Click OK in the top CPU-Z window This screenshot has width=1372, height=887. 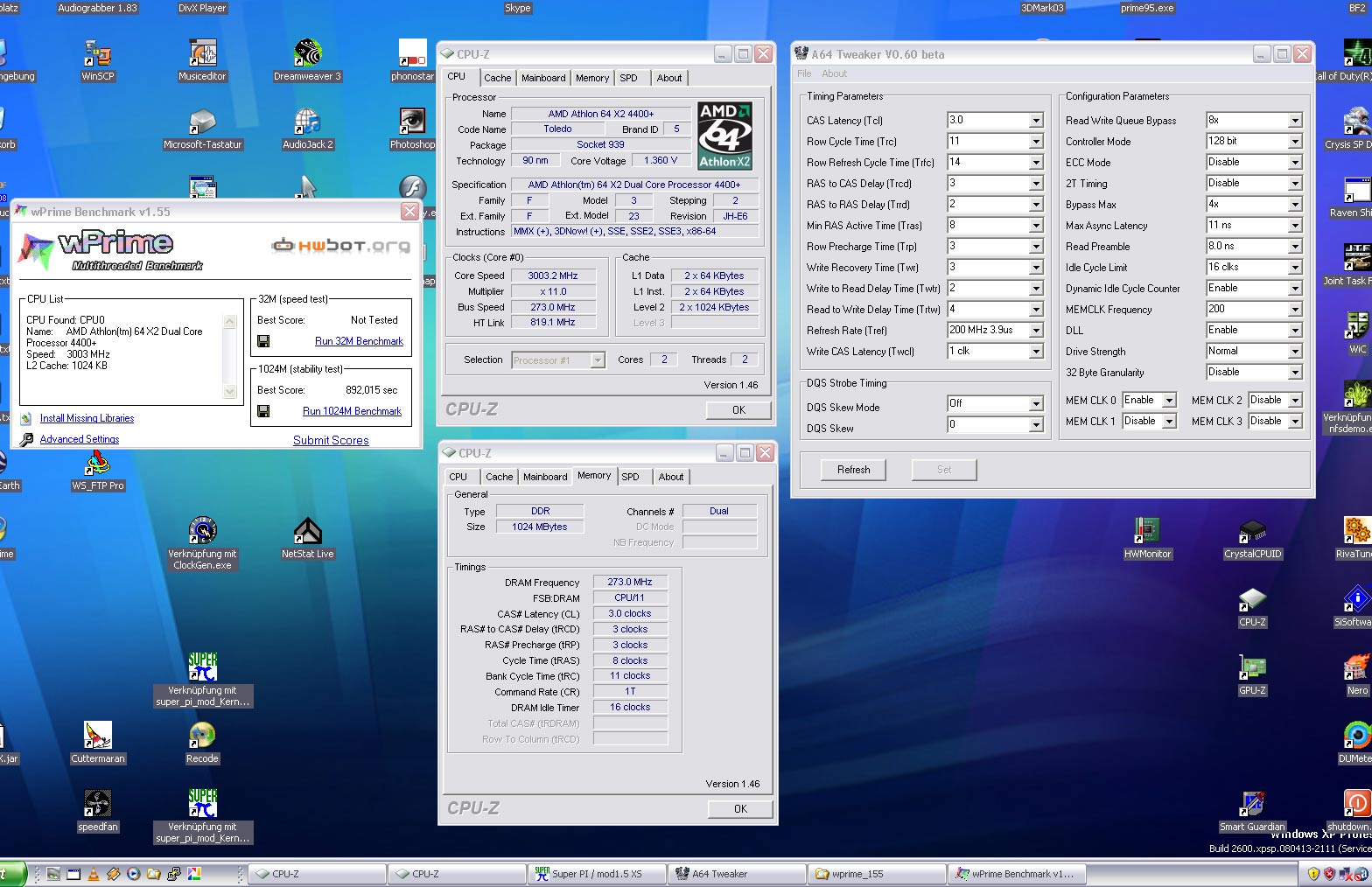tap(738, 409)
